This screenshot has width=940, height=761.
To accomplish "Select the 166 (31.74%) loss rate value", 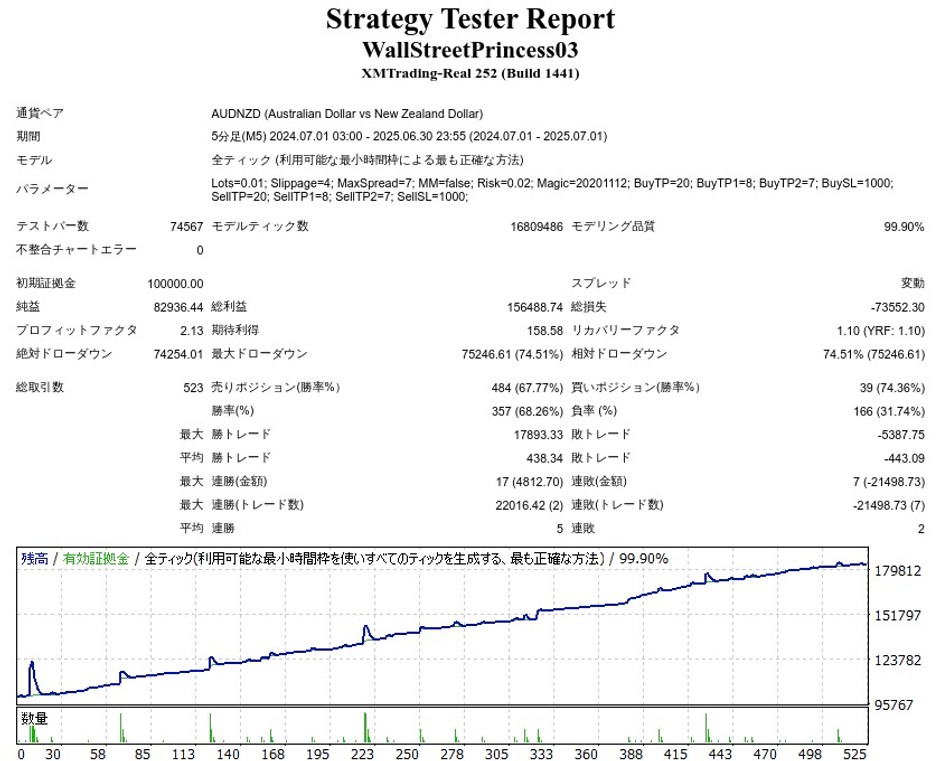I will 889,411.
